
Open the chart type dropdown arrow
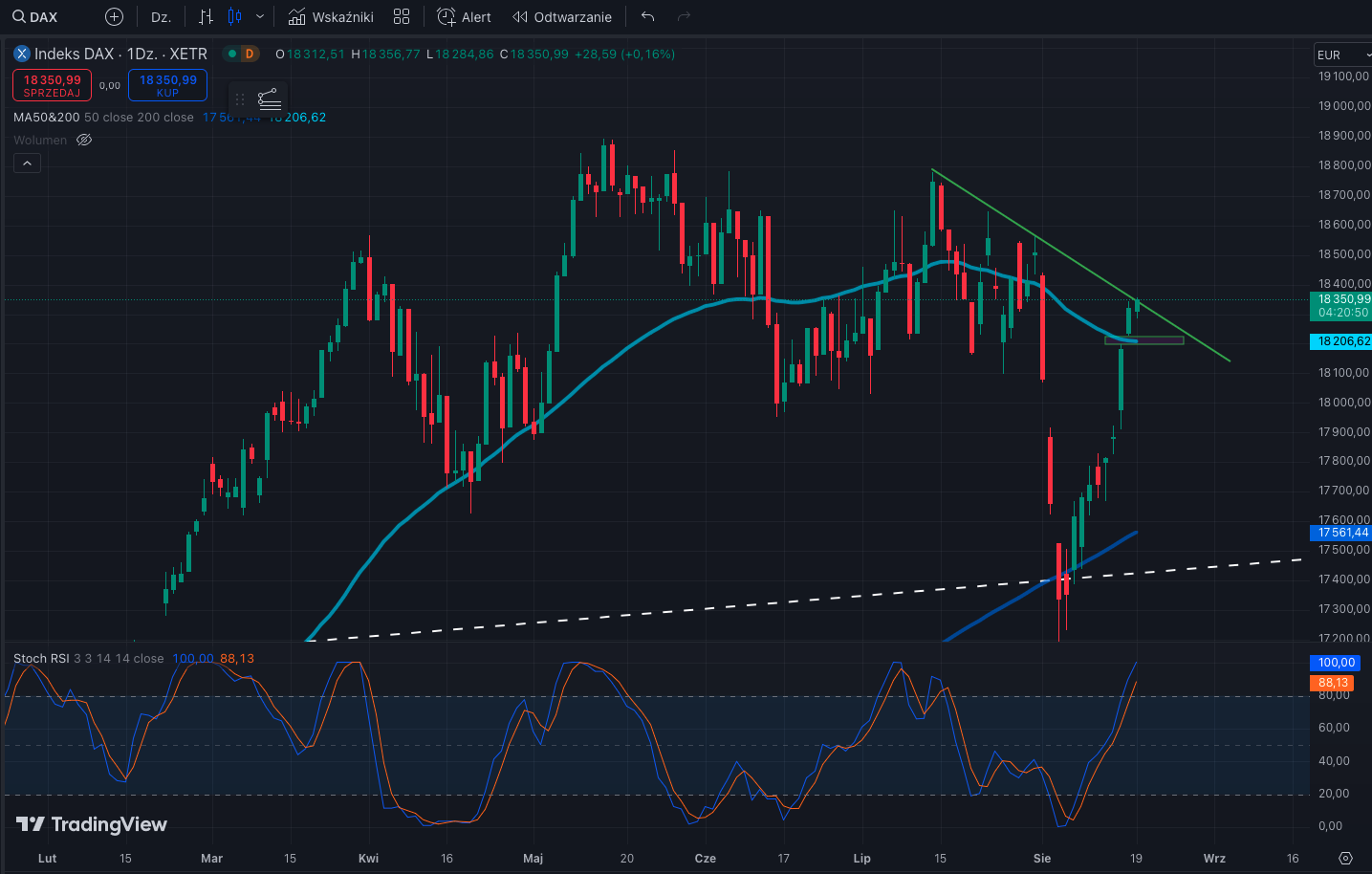(259, 16)
